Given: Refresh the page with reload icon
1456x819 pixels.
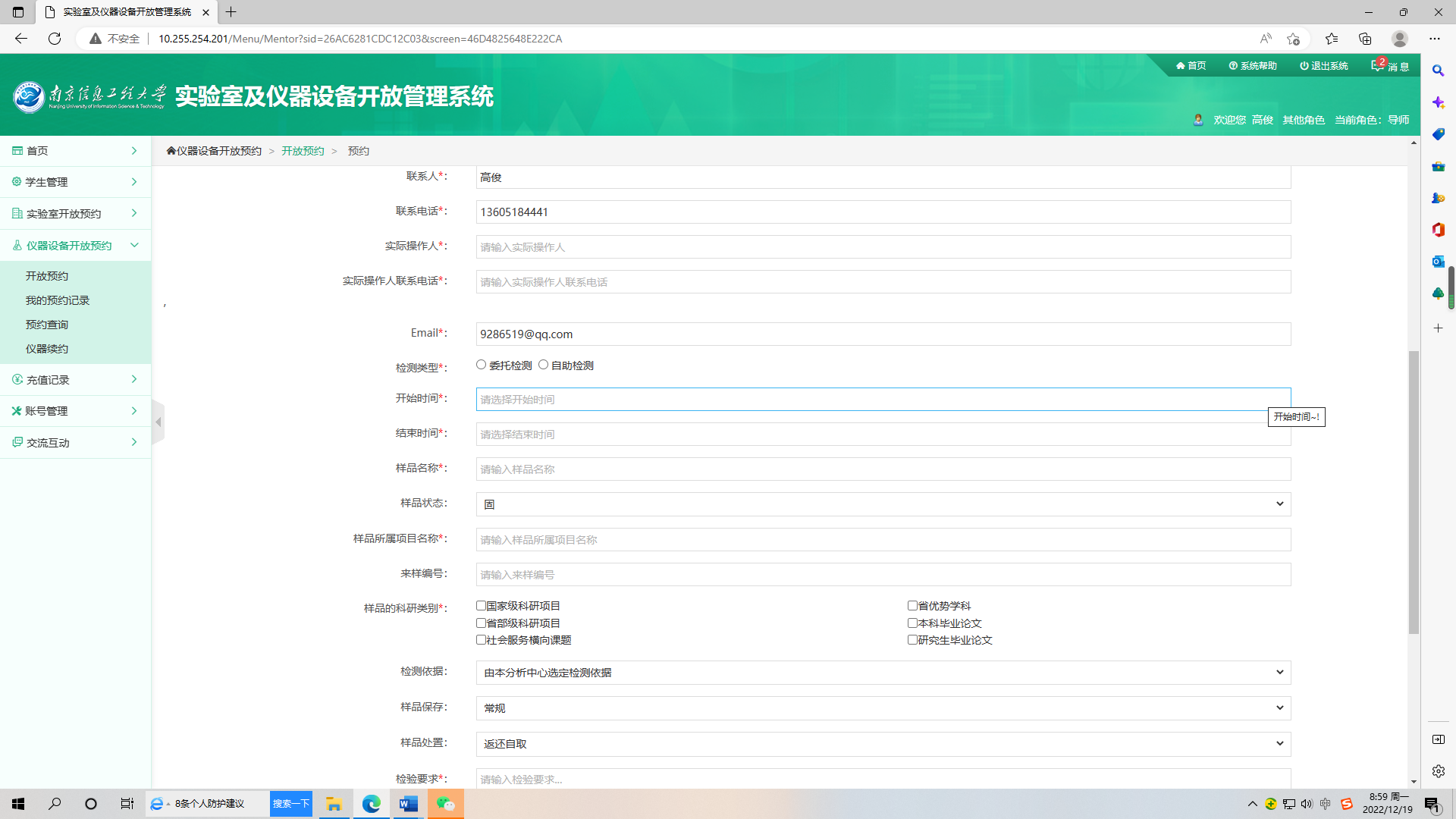Looking at the screenshot, I should click(x=55, y=39).
